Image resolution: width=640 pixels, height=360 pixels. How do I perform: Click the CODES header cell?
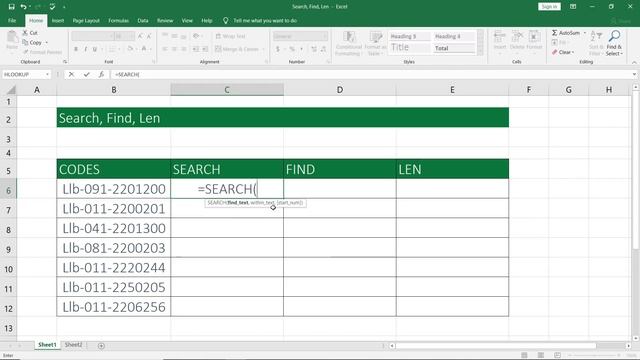[x=113, y=169]
